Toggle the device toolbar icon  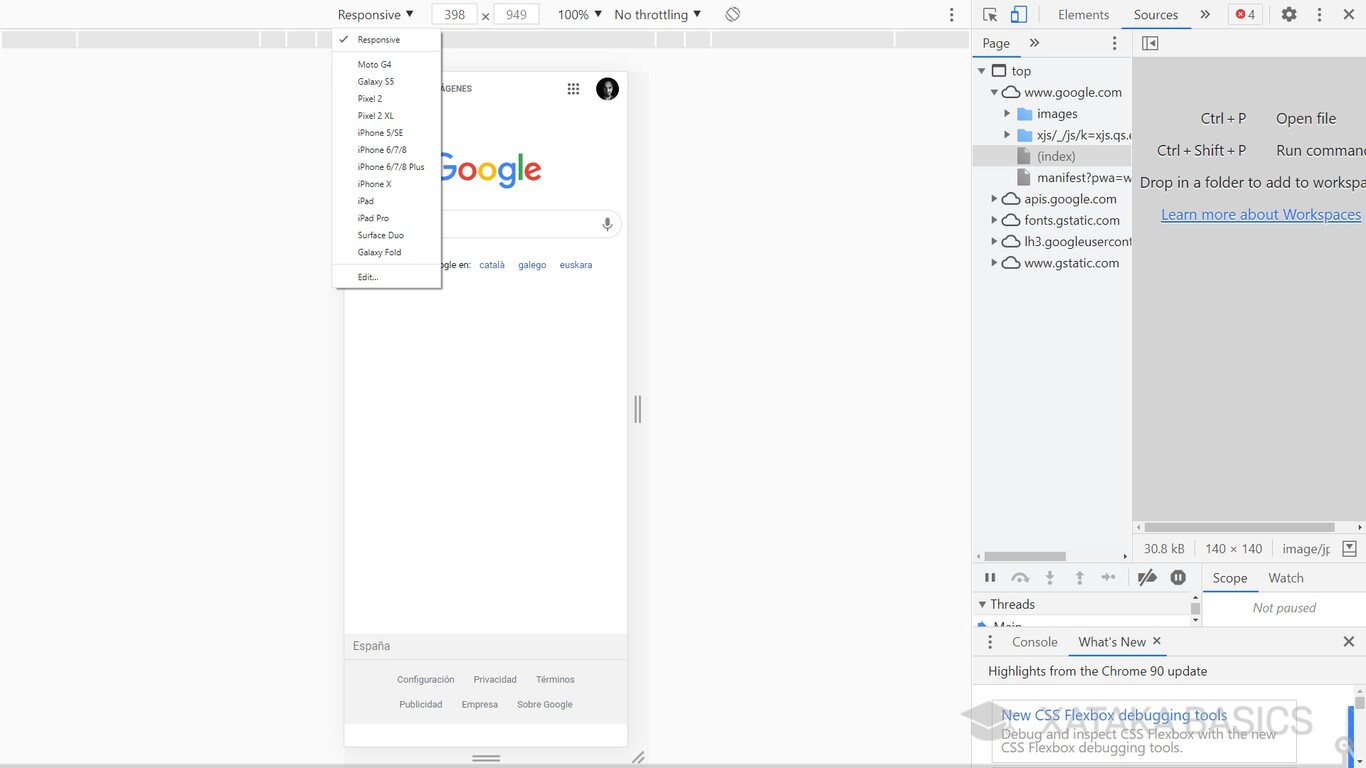1019,14
